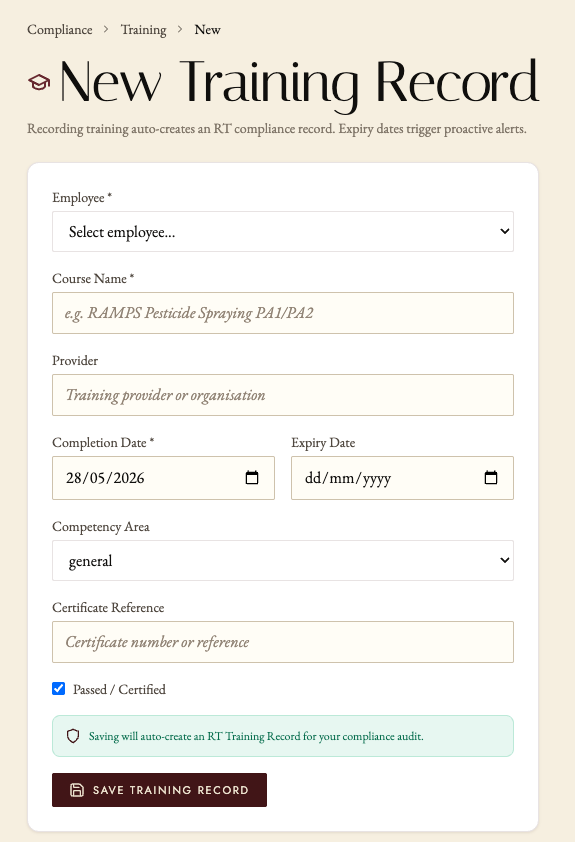The height and width of the screenshot is (842, 575).
Task: Click the Course Name * label
Action: coord(93,279)
